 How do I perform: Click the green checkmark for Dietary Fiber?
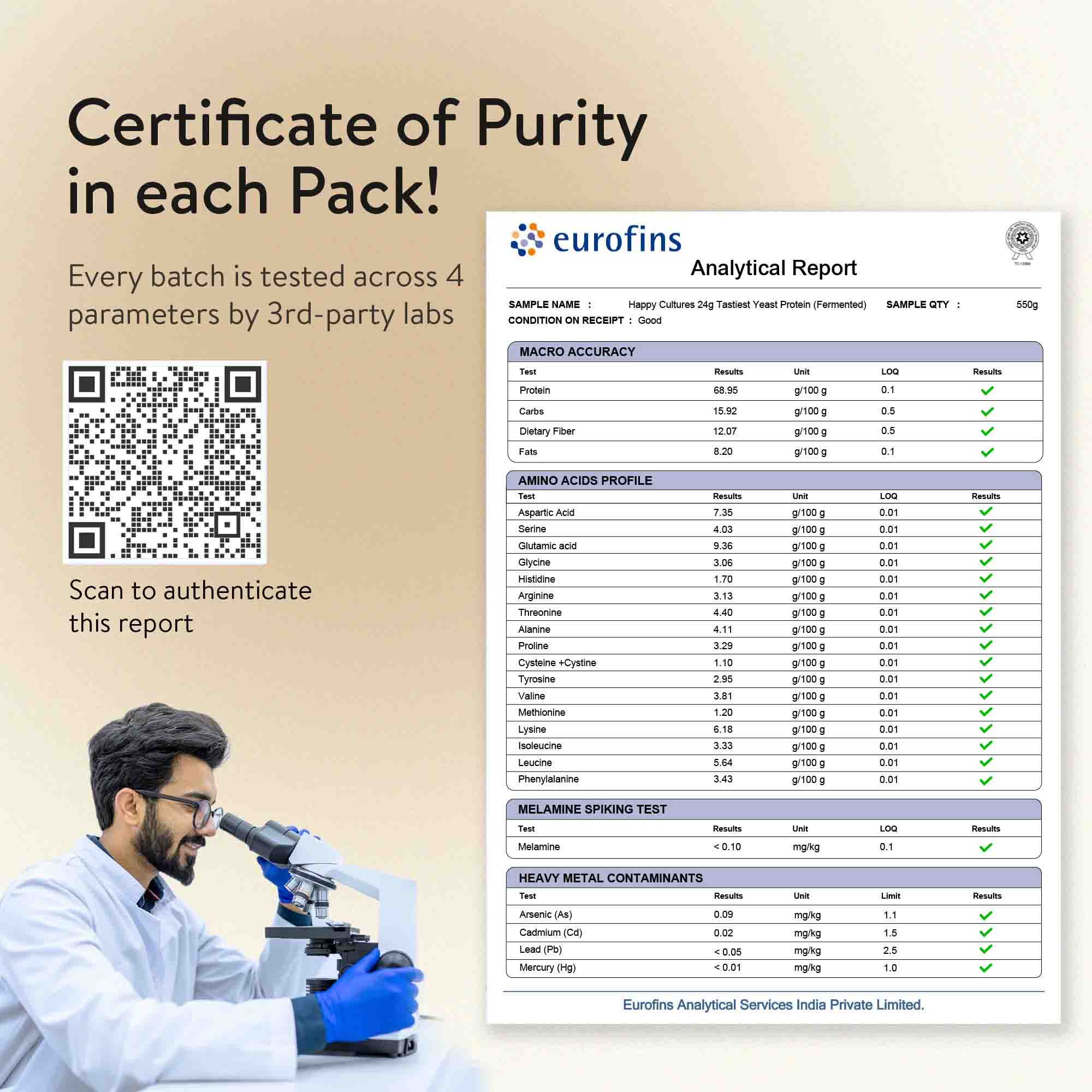point(987,431)
